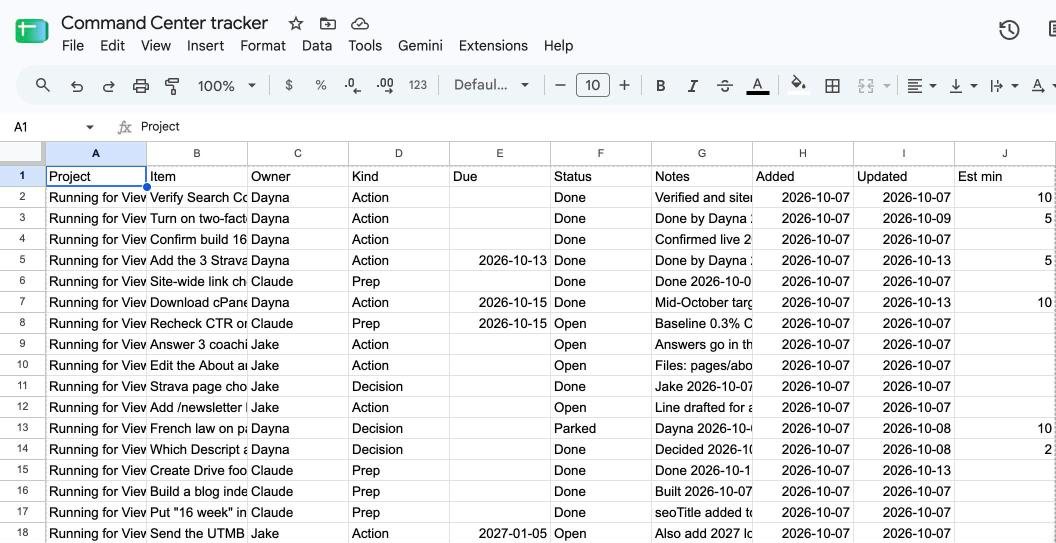Click the Kind header cell

399,177
